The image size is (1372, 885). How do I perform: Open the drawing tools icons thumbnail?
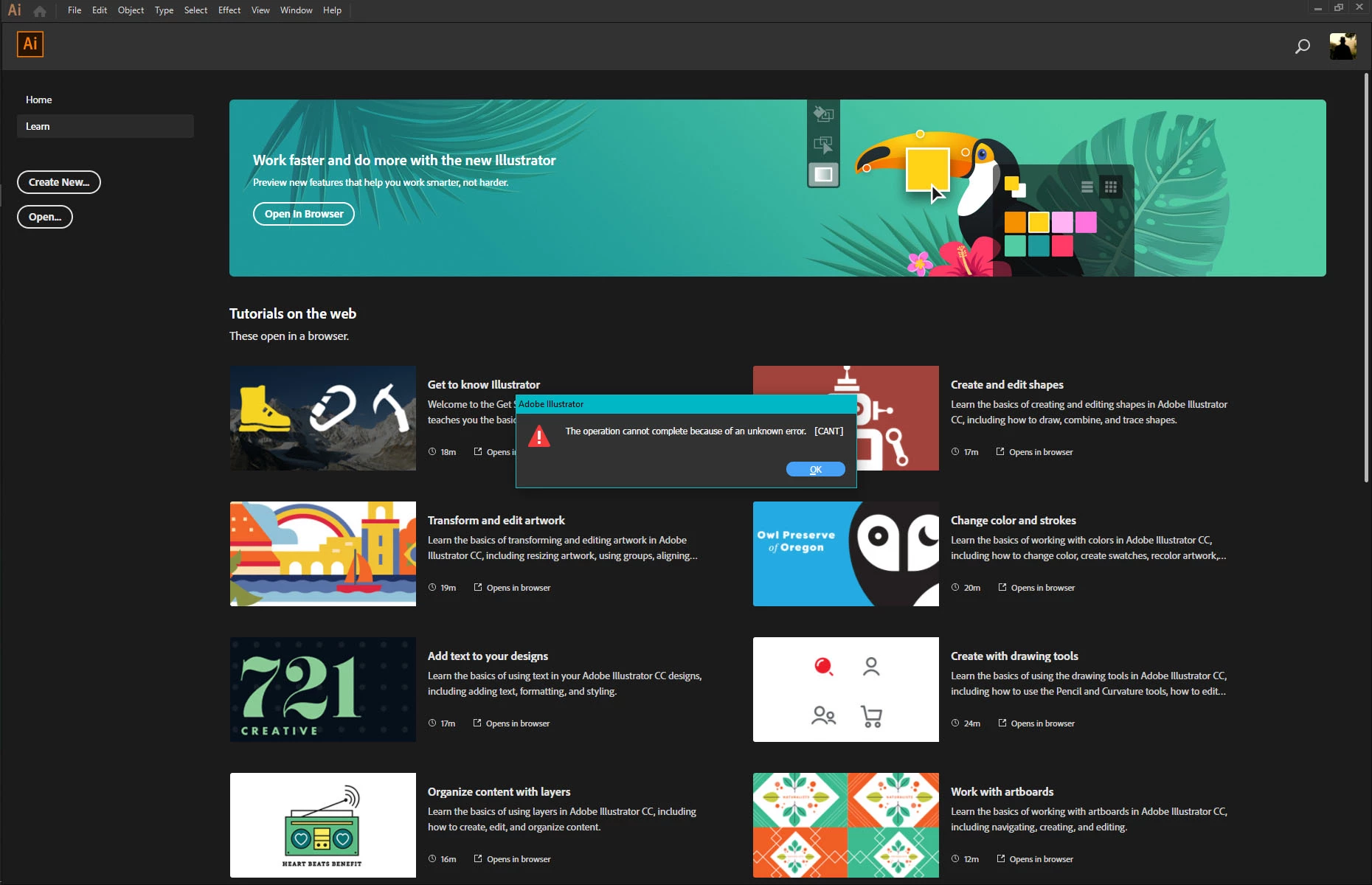[846, 690]
